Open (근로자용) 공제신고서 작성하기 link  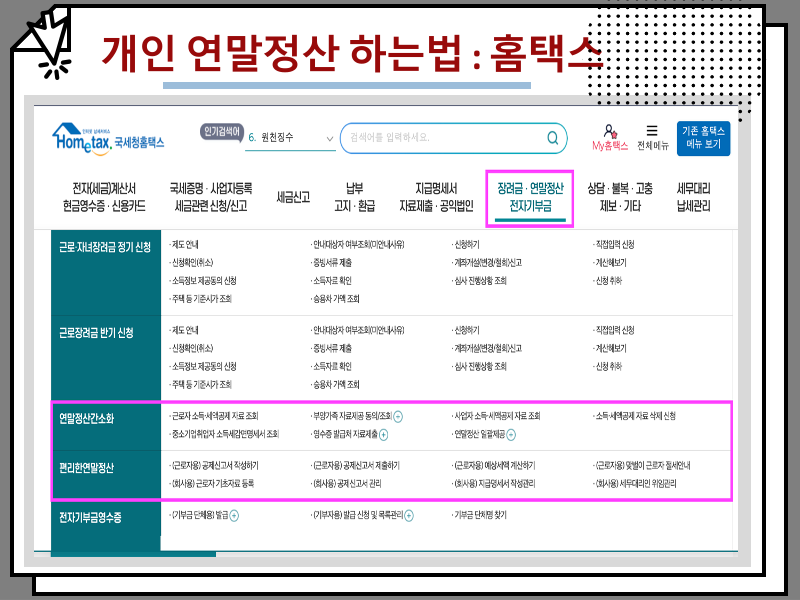coord(214,465)
